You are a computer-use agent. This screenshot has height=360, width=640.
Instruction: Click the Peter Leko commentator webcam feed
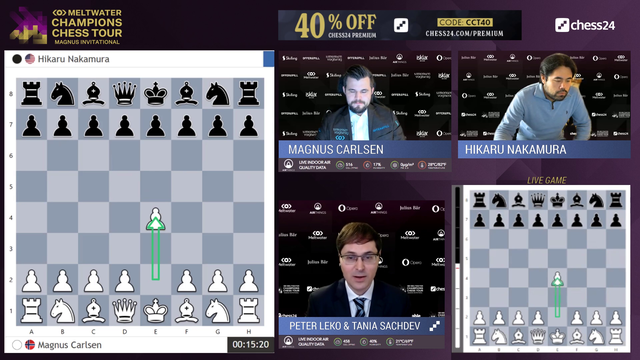(362, 259)
